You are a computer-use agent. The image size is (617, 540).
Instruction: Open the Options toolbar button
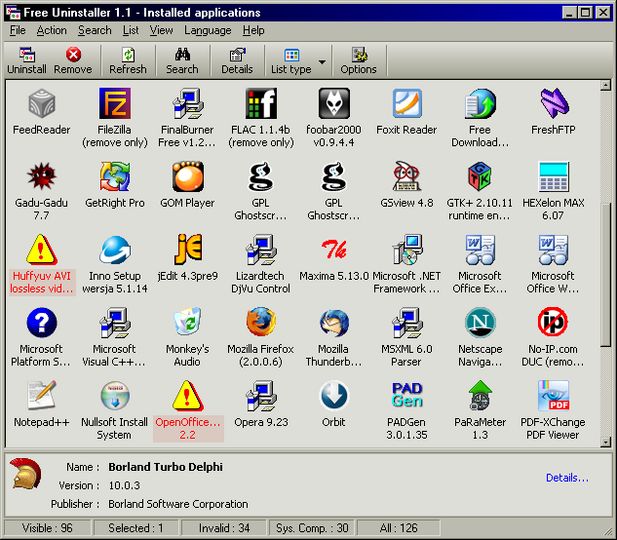[358, 61]
